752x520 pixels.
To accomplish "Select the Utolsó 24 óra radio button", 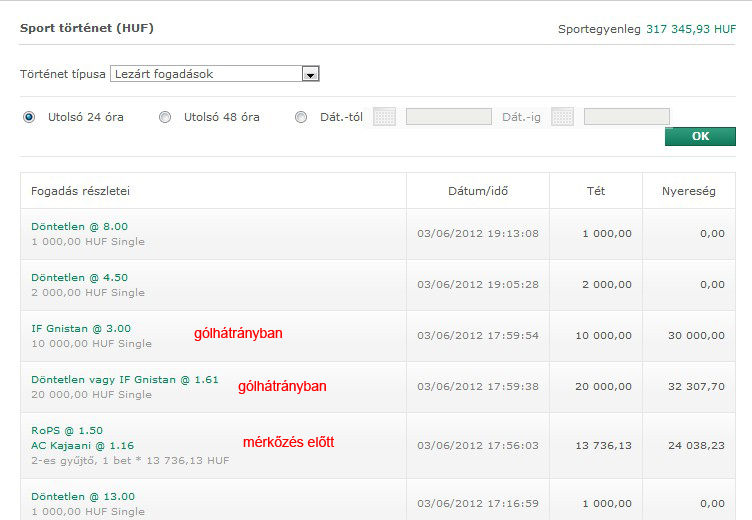I will coord(29,117).
